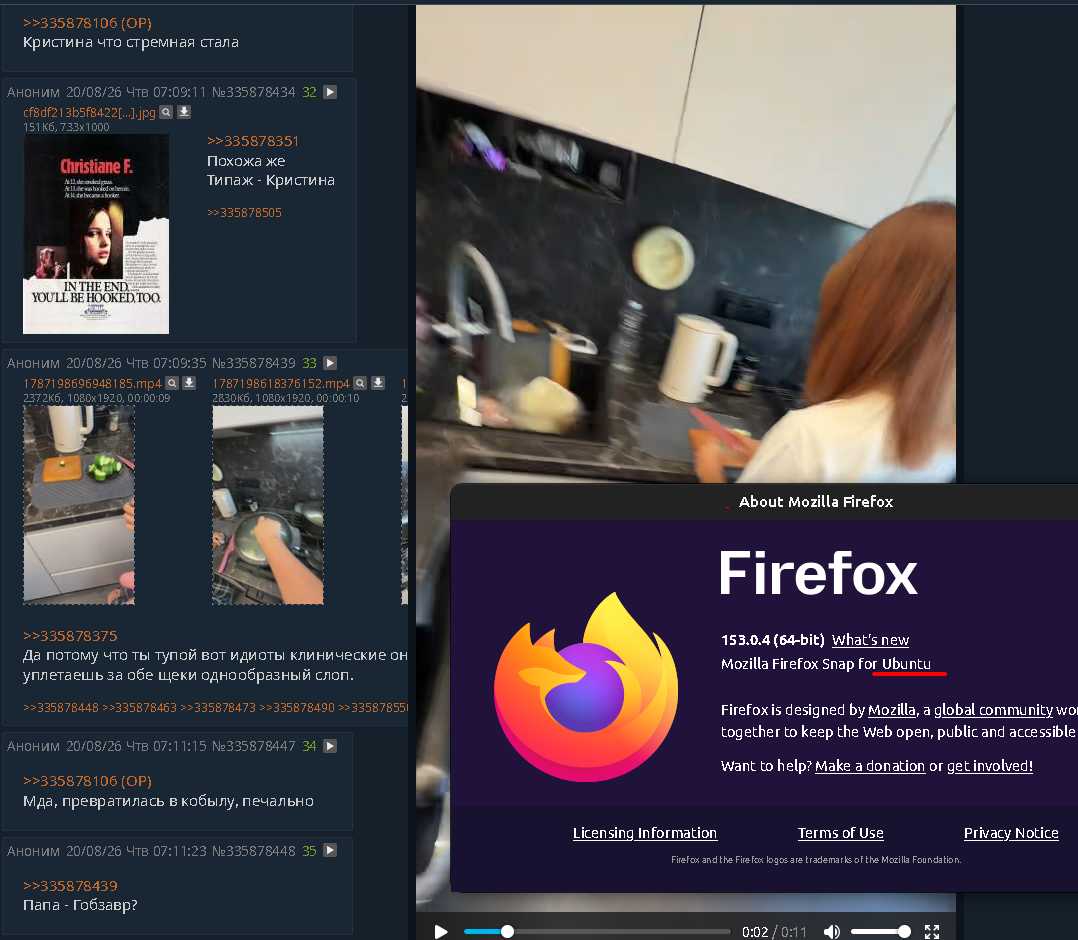Click the download icon next to cf8df213b5f8422 jpg

(x=184, y=112)
